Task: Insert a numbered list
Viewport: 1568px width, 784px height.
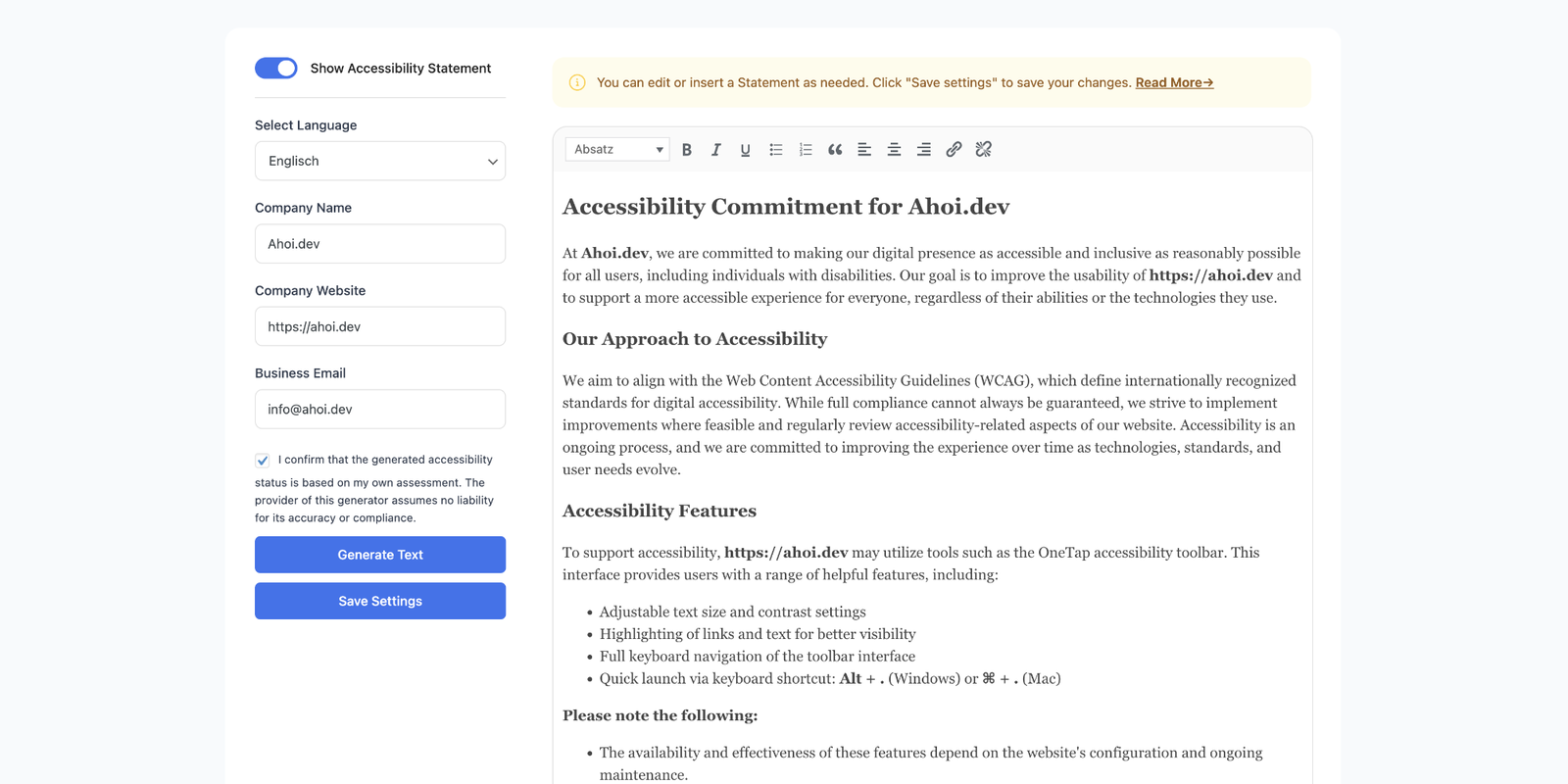Action: point(806,150)
